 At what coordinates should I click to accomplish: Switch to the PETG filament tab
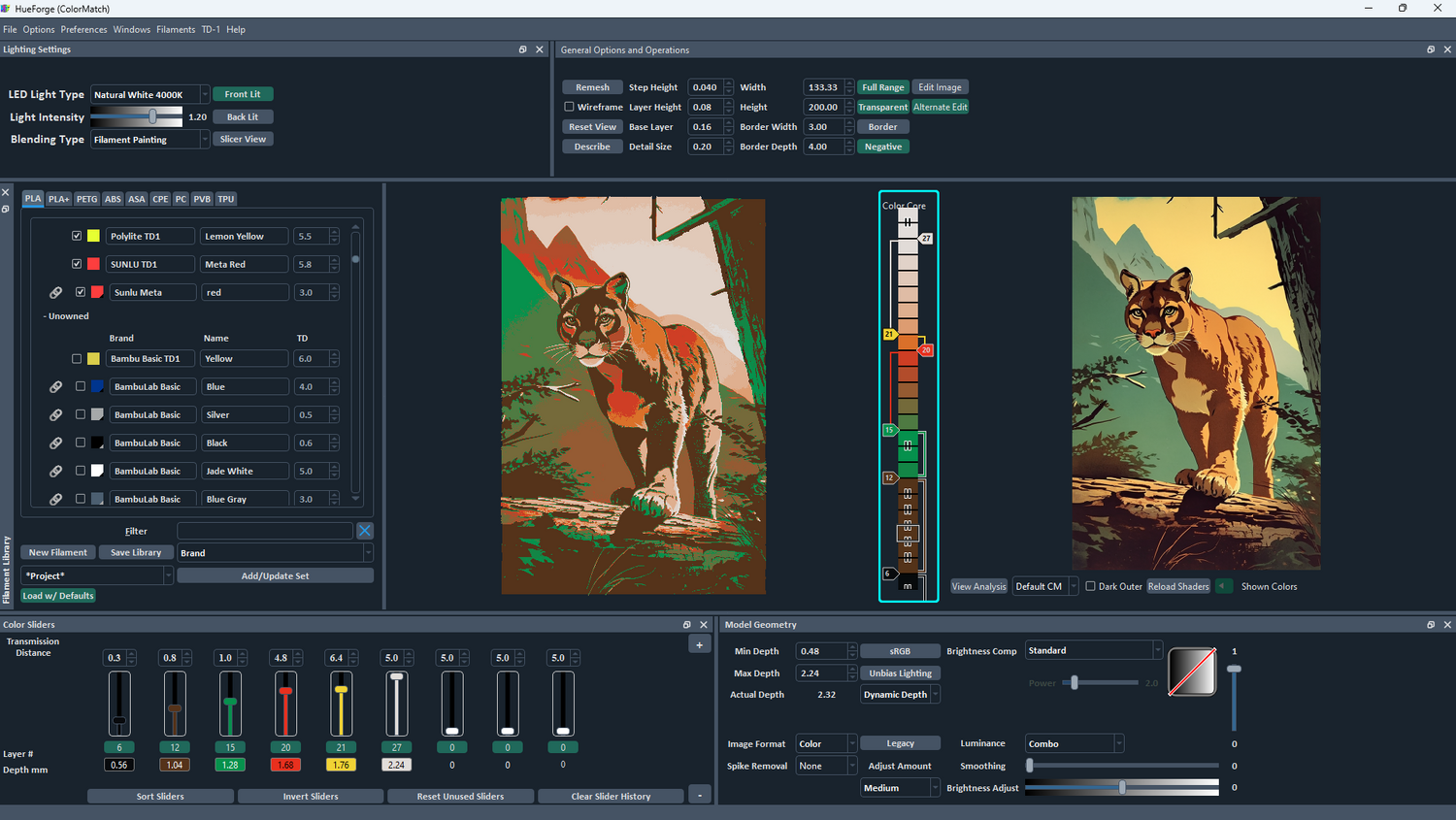click(87, 199)
